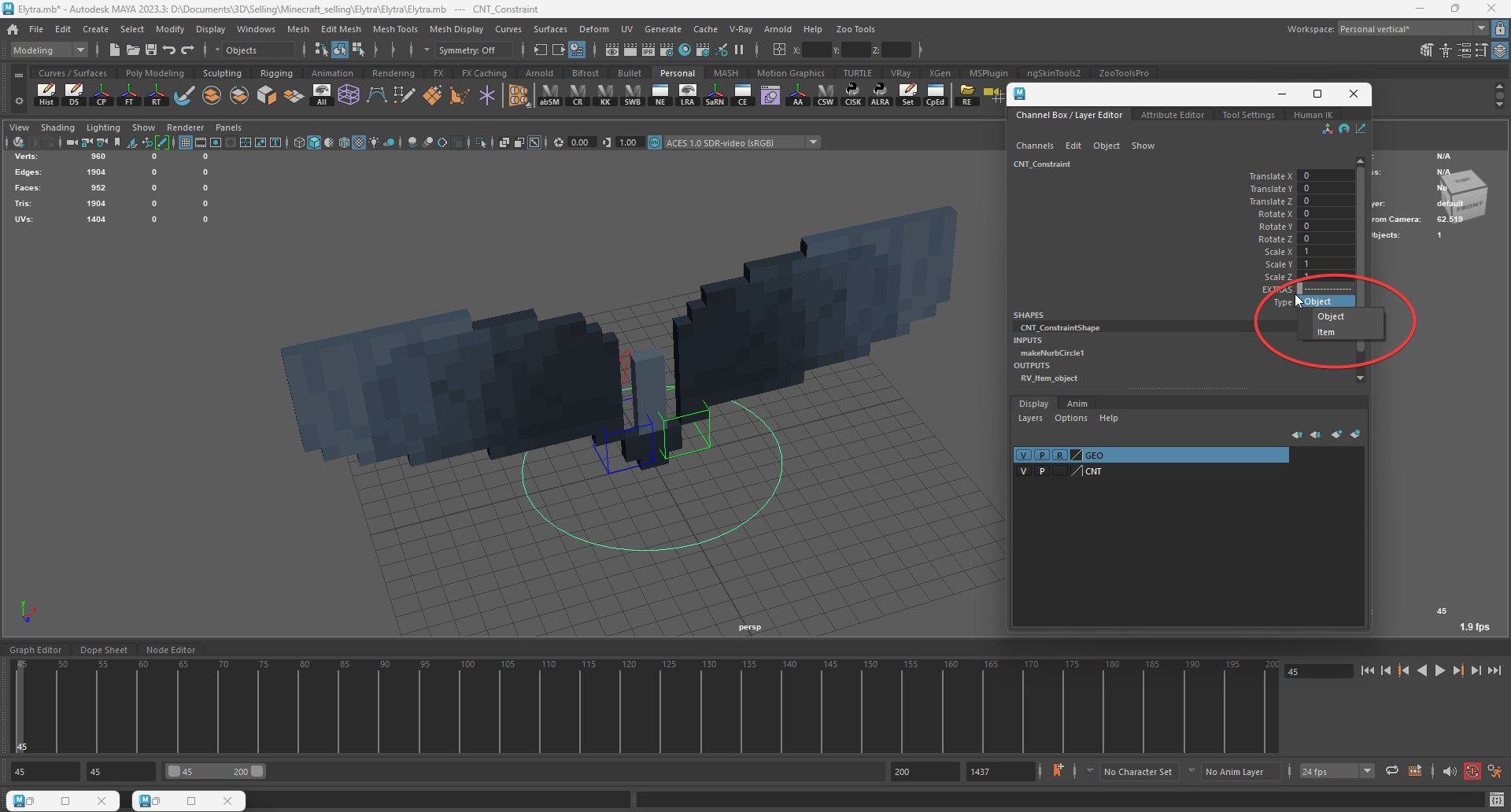Switch to the Rigging shelf tab
The image size is (1511, 812).
click(276, 73)
